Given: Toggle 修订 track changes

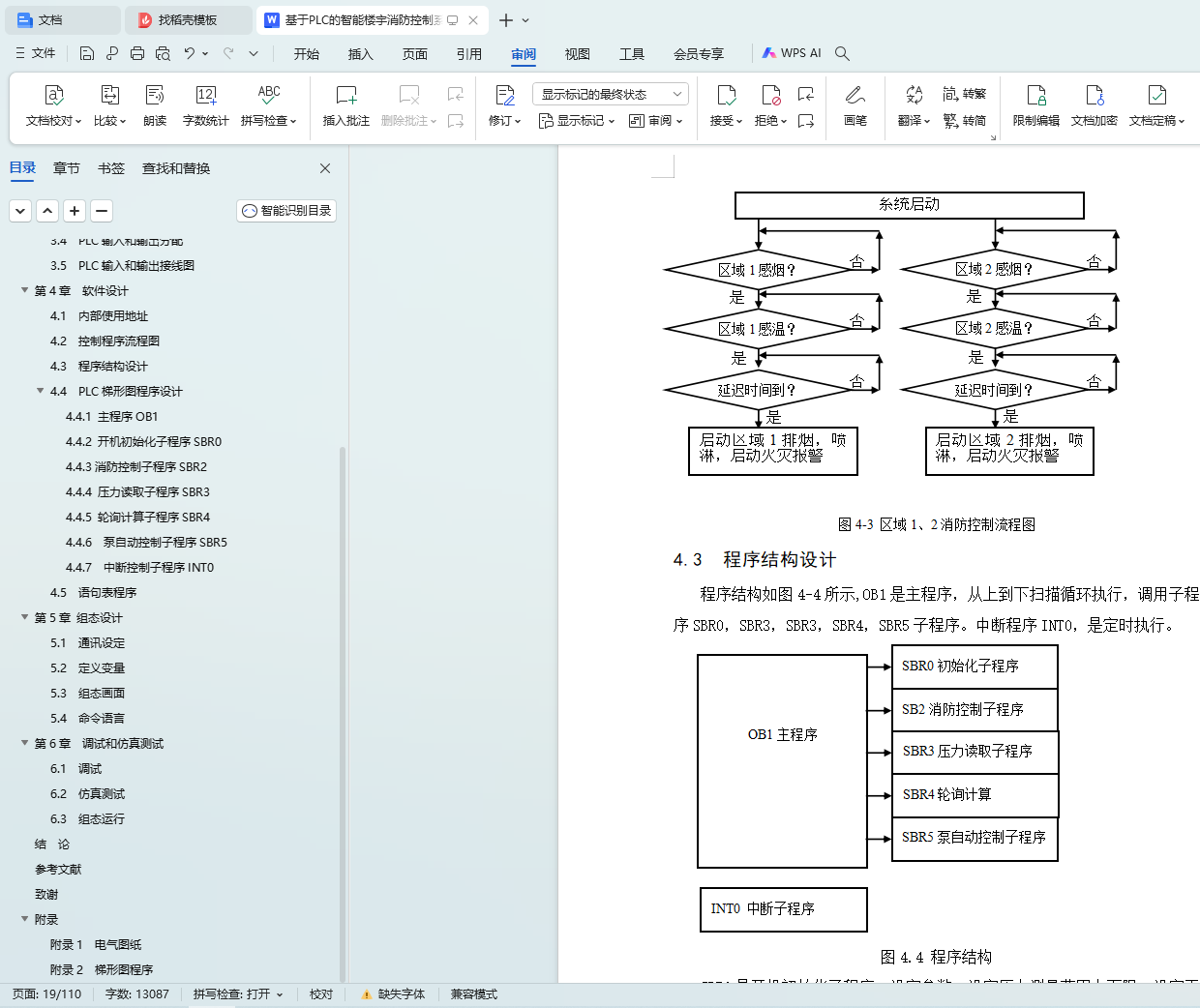Looking at the screenshot, I should (505, 106).
